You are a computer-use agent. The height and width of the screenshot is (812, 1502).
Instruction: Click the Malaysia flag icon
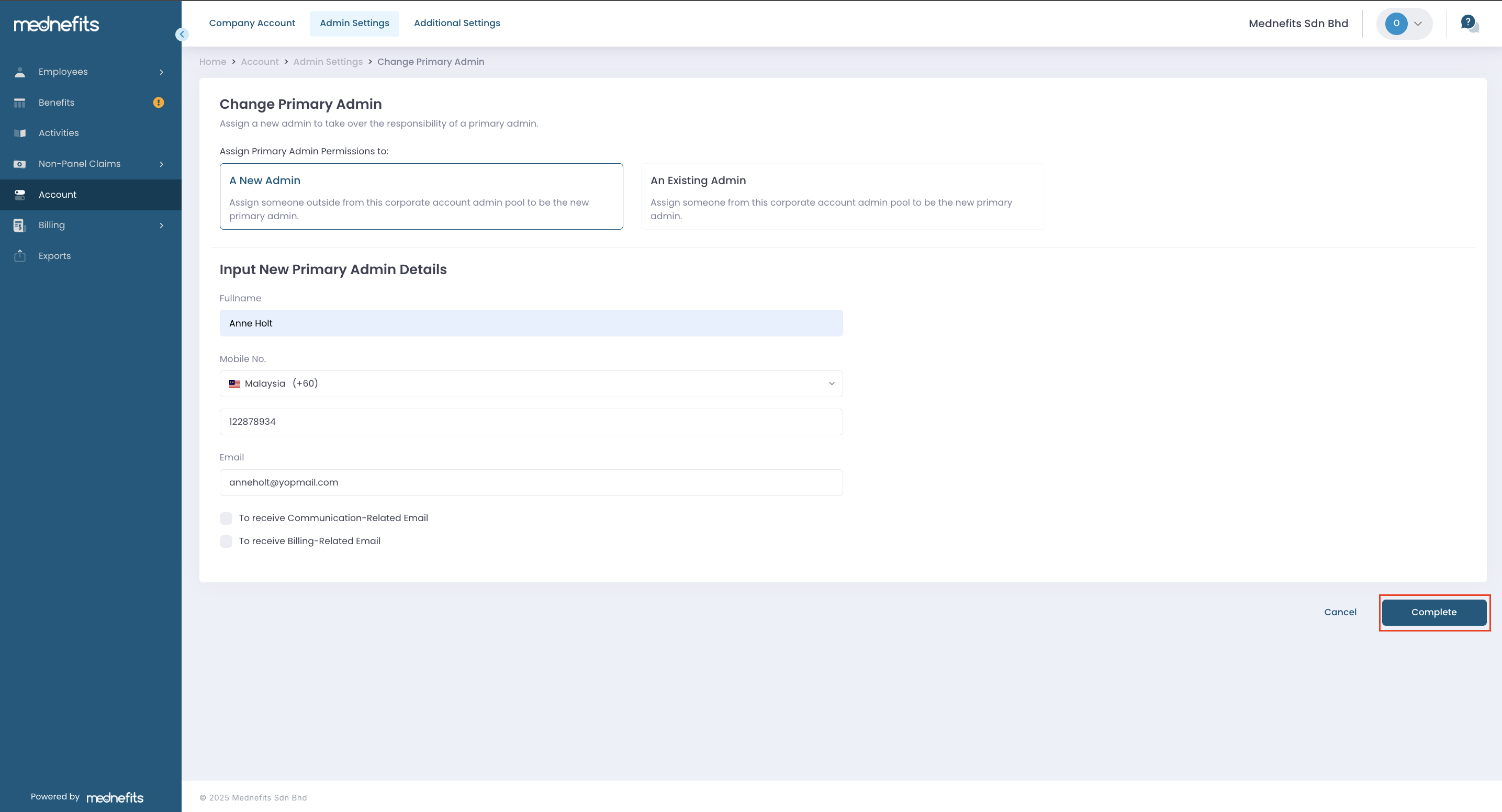[x=234, y=384]
